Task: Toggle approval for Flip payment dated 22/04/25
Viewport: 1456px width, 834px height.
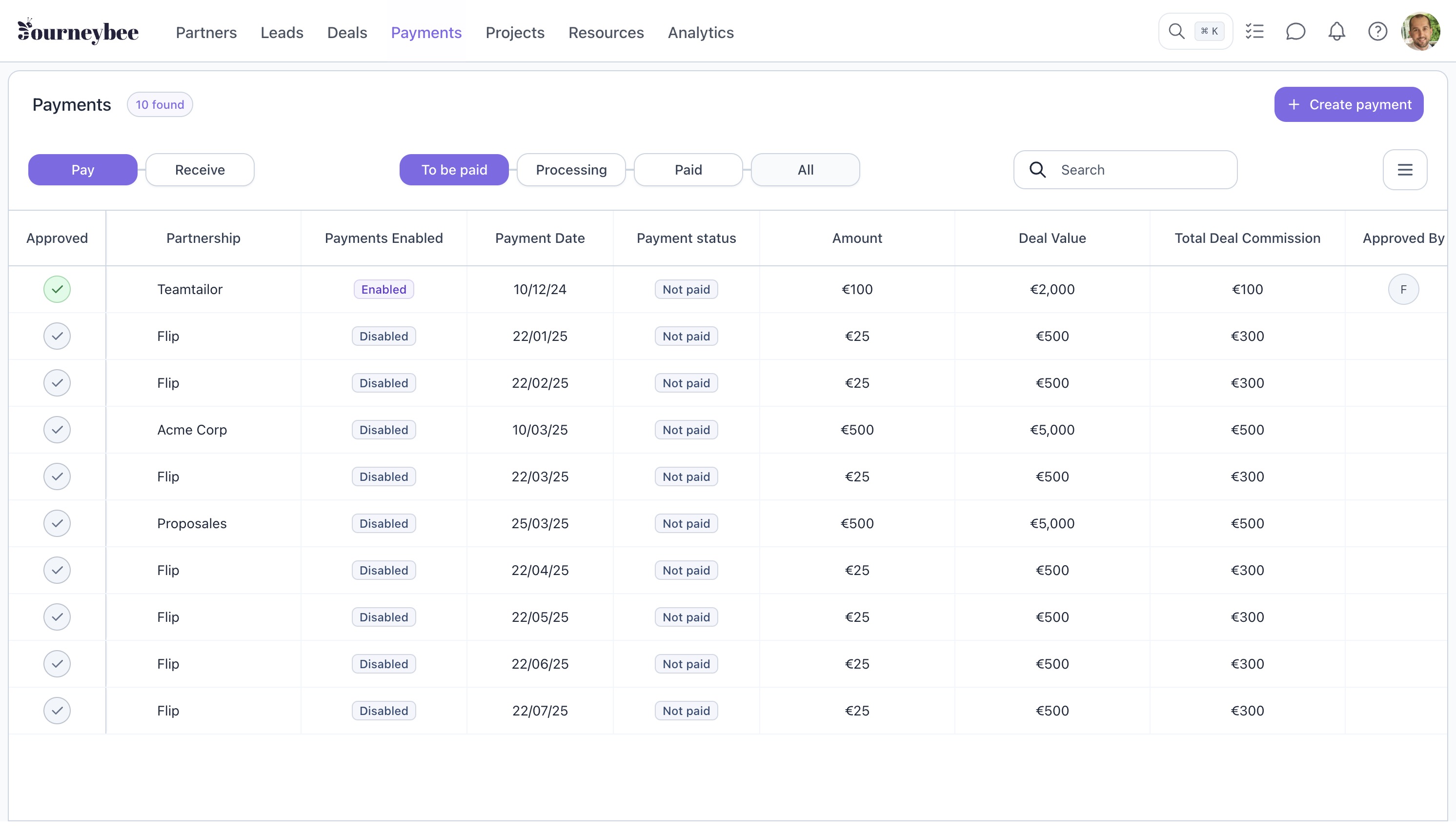Action: 57,571
